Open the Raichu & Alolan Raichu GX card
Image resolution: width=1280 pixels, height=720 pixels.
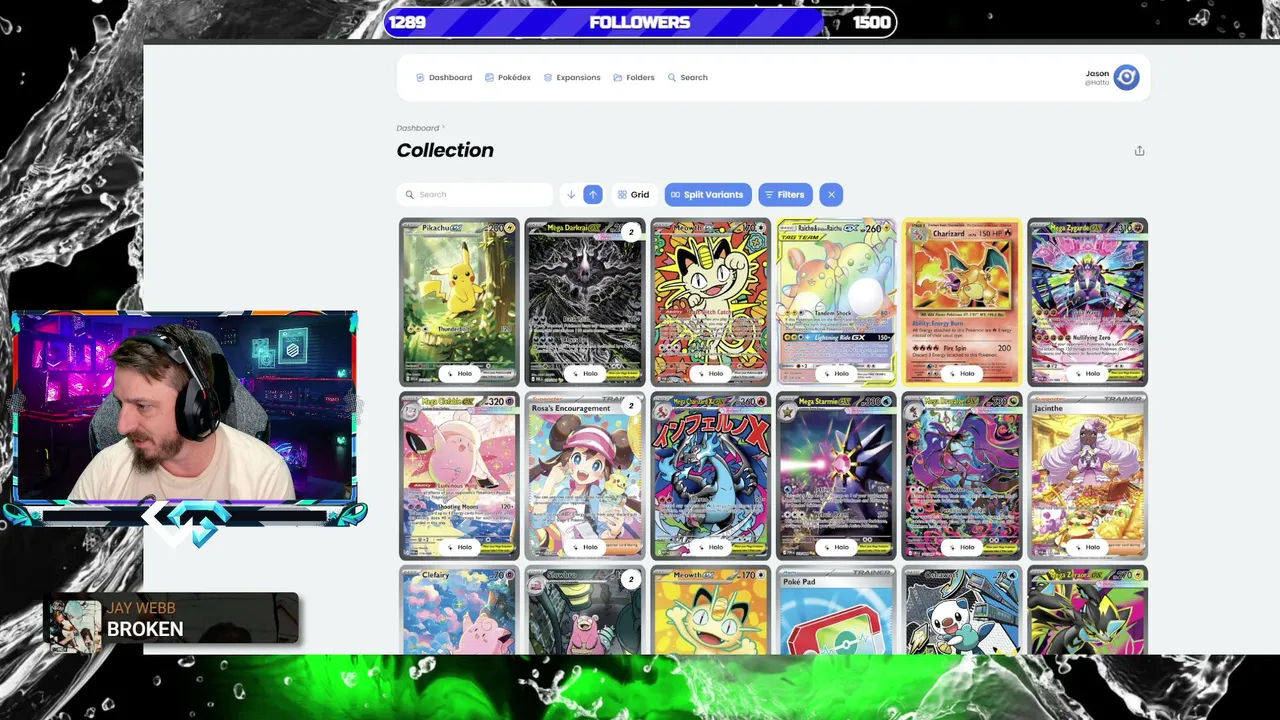(836, 302)
